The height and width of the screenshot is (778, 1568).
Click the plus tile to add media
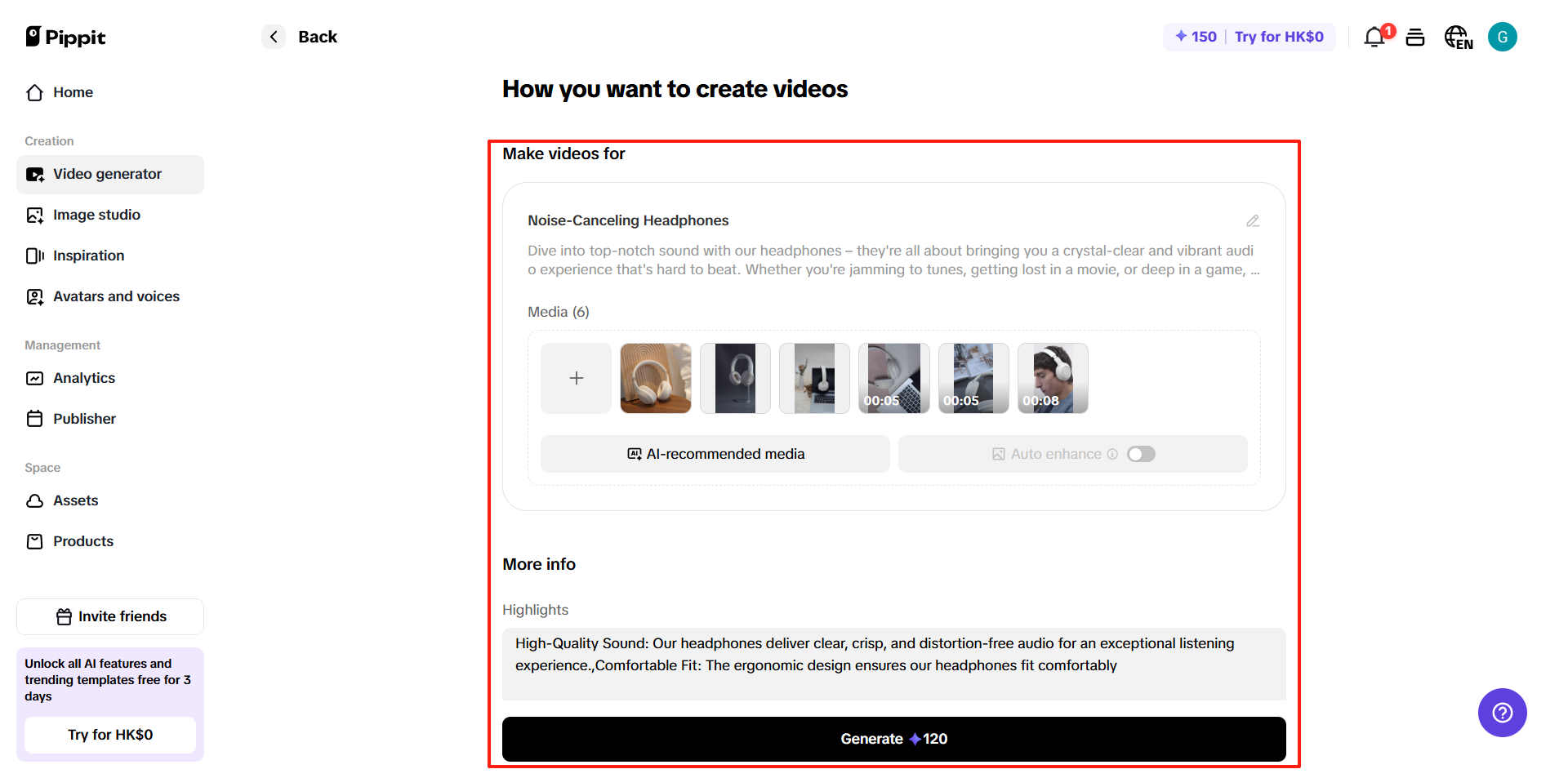click(576, 378)
